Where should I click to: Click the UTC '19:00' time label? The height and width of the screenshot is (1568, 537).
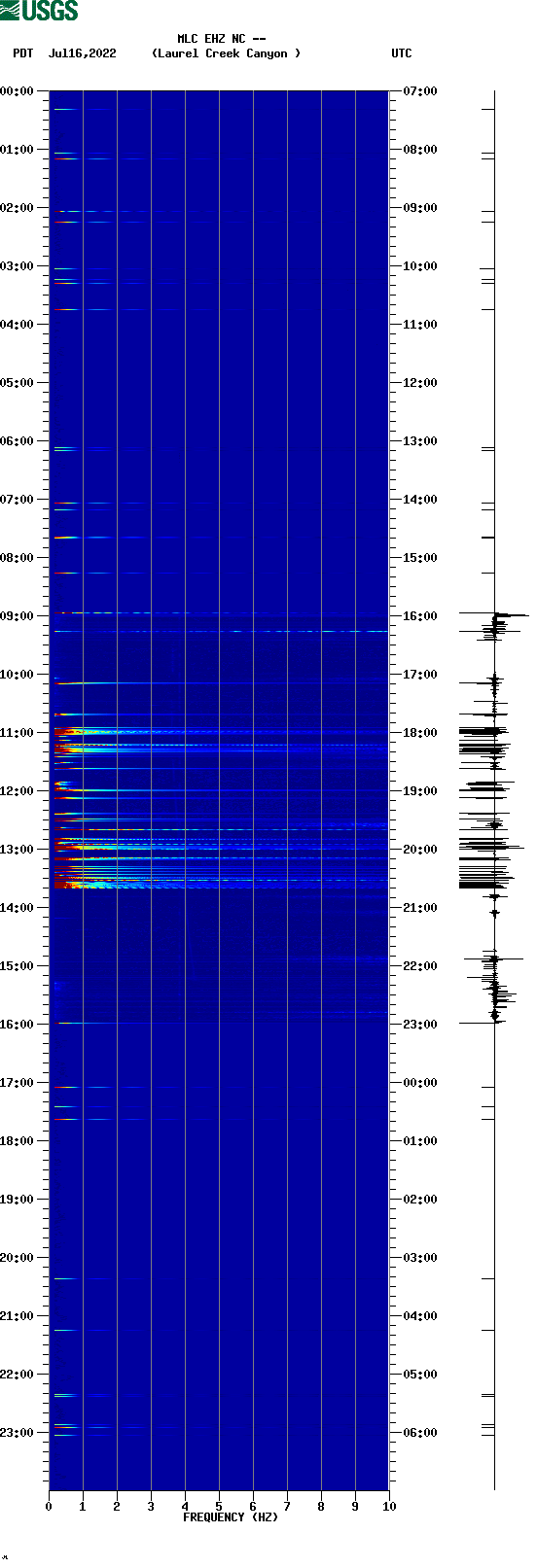tap(420, 791)
